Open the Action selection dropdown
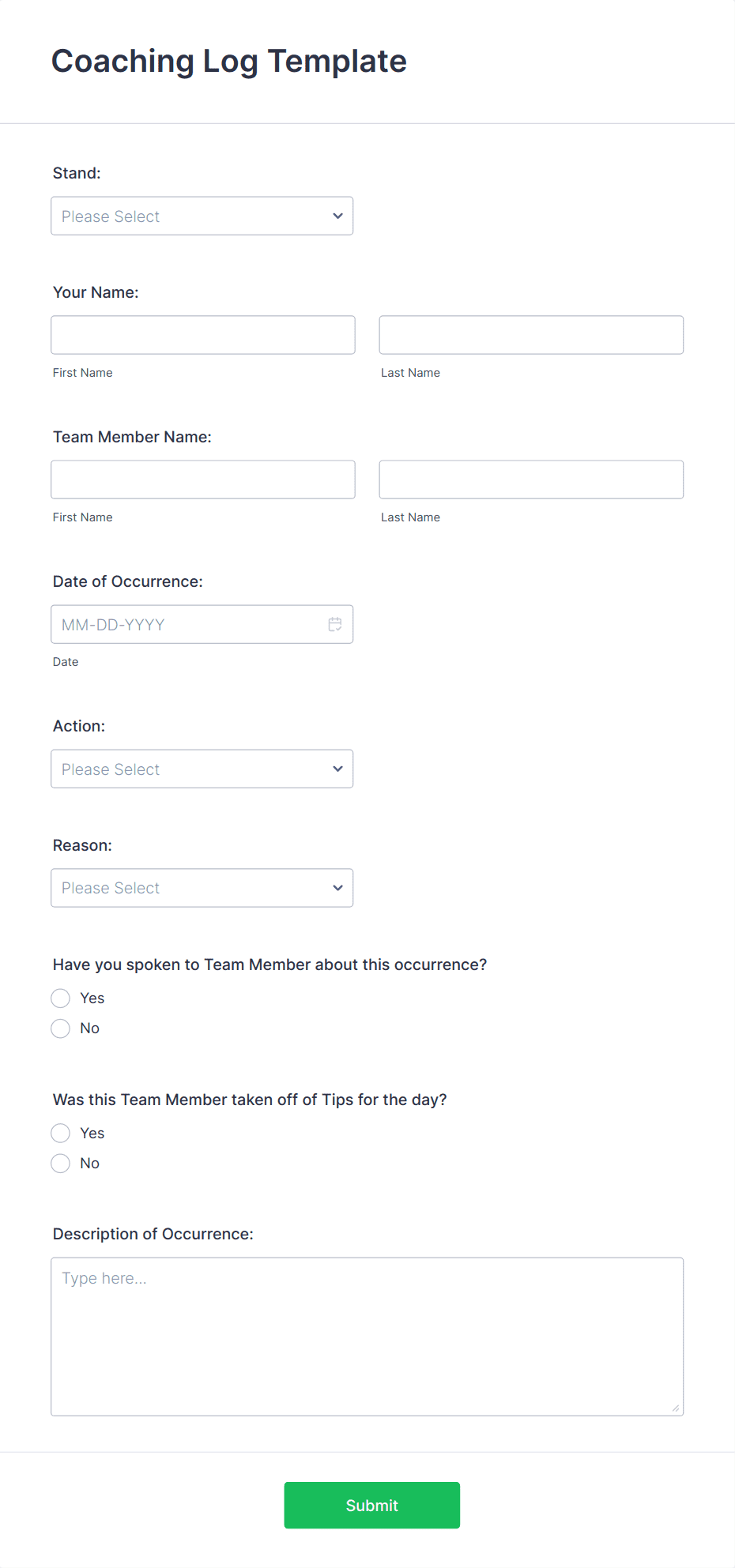This screenshot has width=735, height=1568. pos(202,769)
